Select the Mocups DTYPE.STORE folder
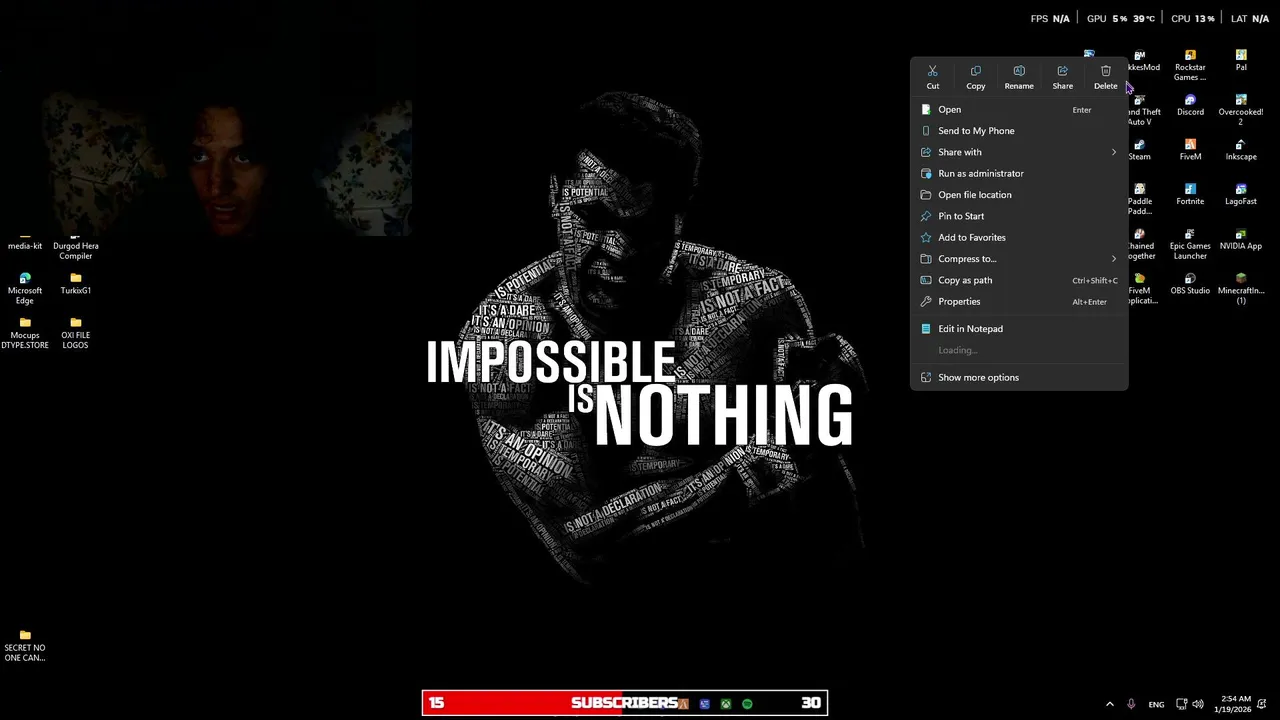 [x=25, y=333]
